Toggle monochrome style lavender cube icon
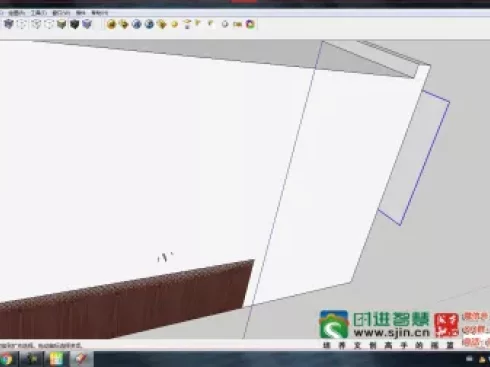The image size is (490, 367). tap(87, 24)
